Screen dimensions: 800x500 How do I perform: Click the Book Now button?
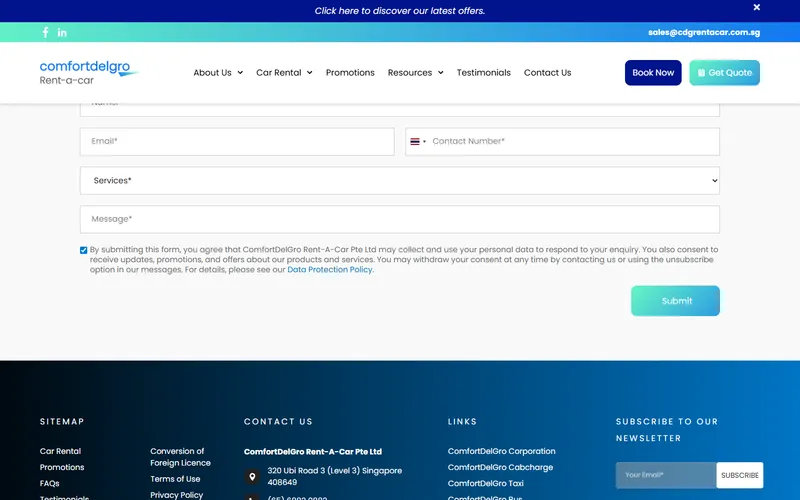(x=653, y=73)
